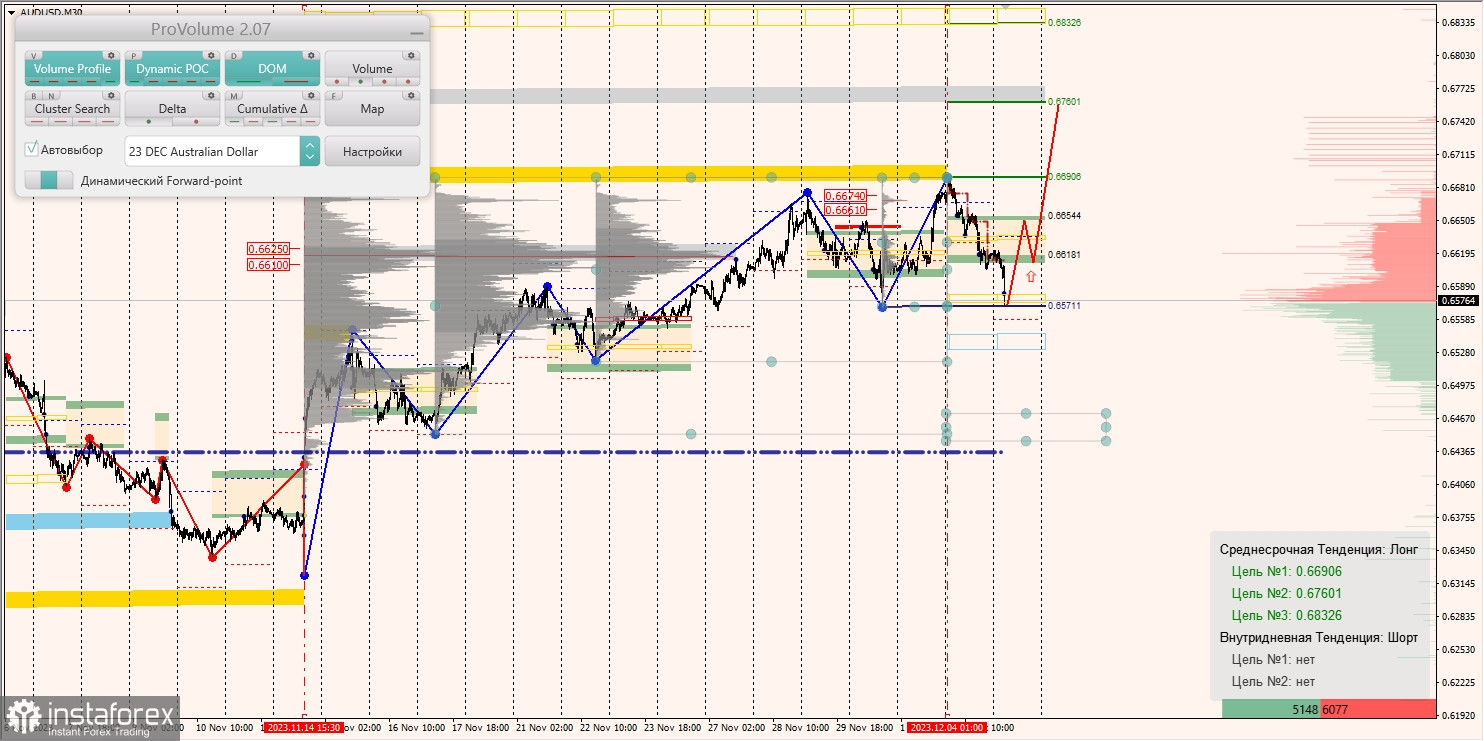Click the 0.66906 target level label
Viewport: 1484px width, 741px height.
coord(1064,176)
